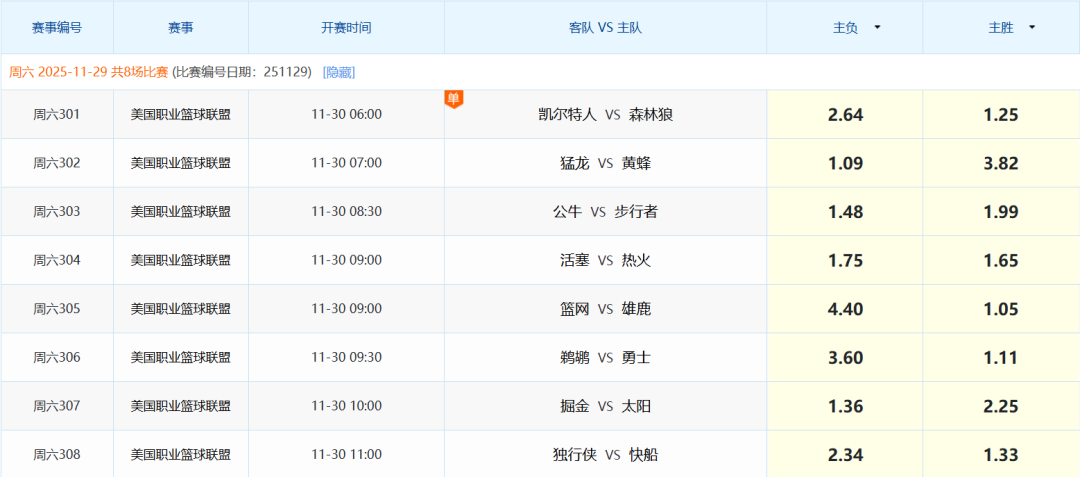Select 主胜 odds 3.82 for 猛龙 VS 黄蜂
The width and height of the screenshot is (1080, 477).
pyautogui.click(x=1001, y=163)
